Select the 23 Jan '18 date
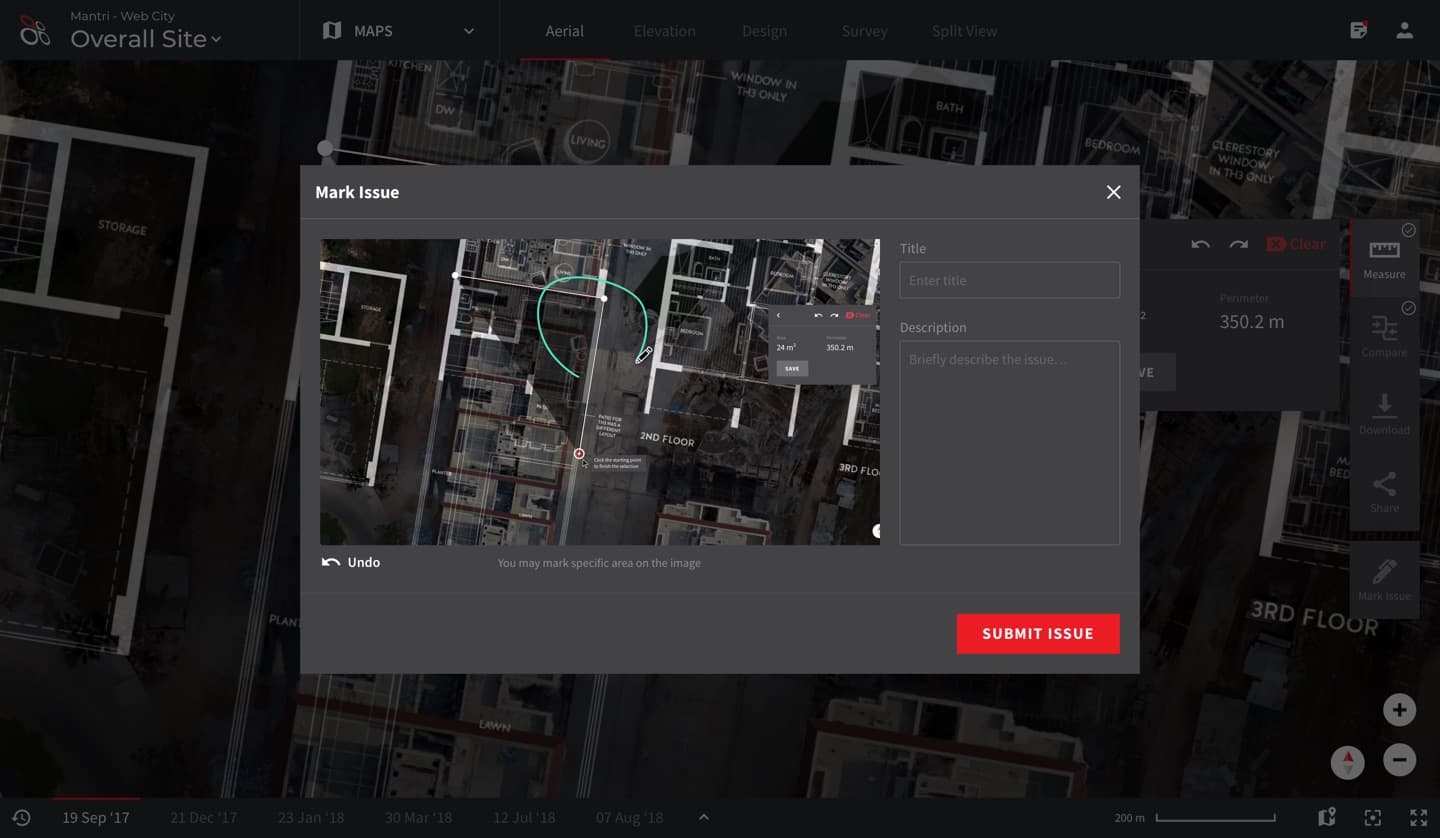The image size is (1440, 838). 311,817
